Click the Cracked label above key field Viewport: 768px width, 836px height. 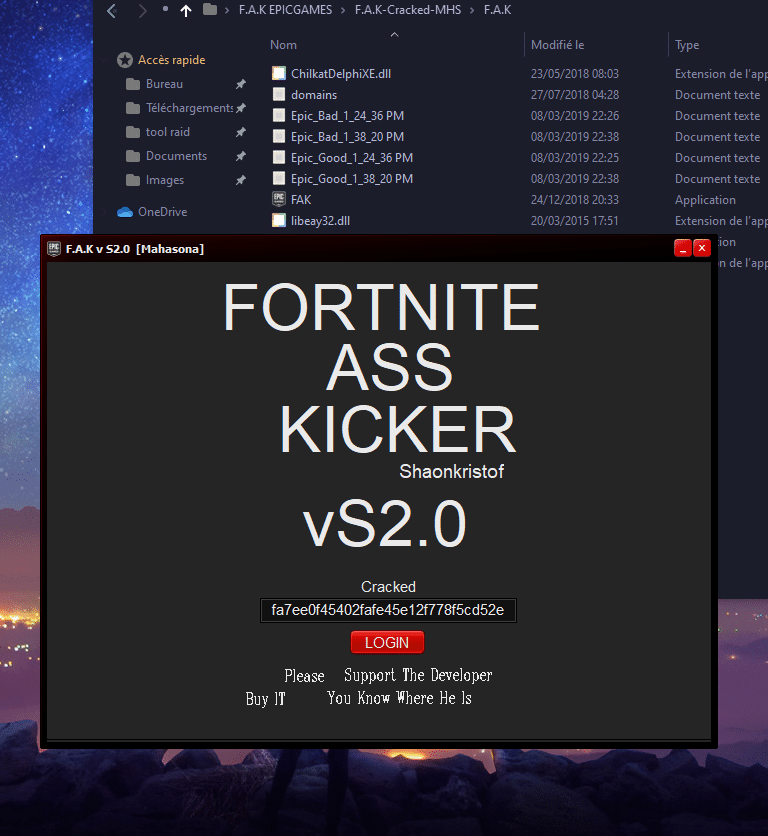pyautogui.click(x=388, y=586)
